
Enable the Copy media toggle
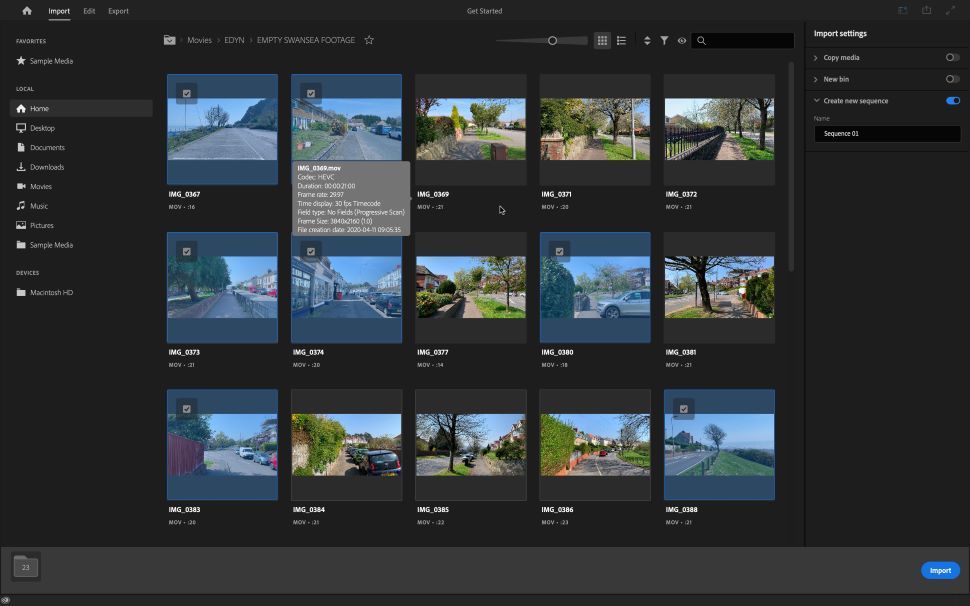coord(951,57)
